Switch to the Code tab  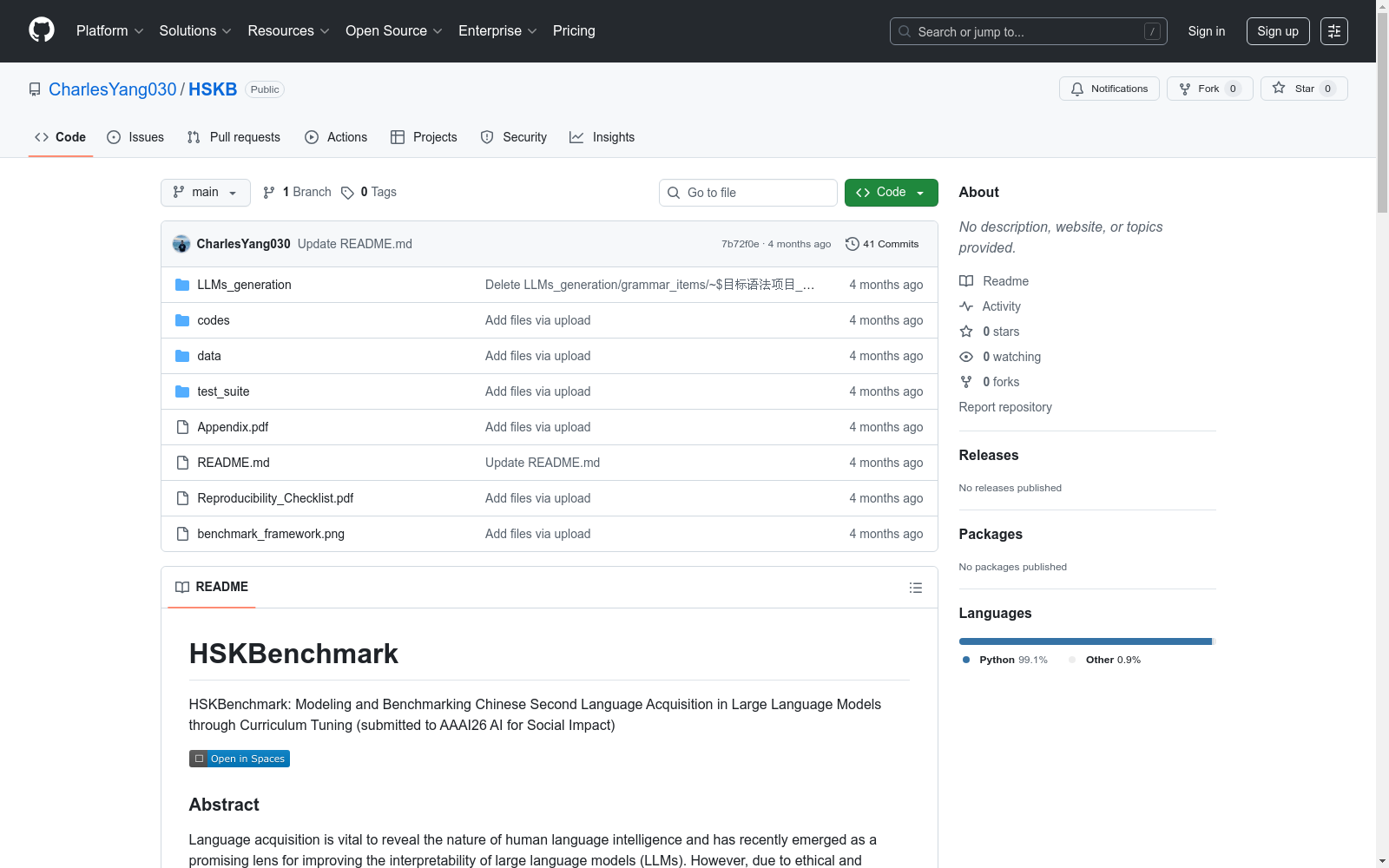61,137
